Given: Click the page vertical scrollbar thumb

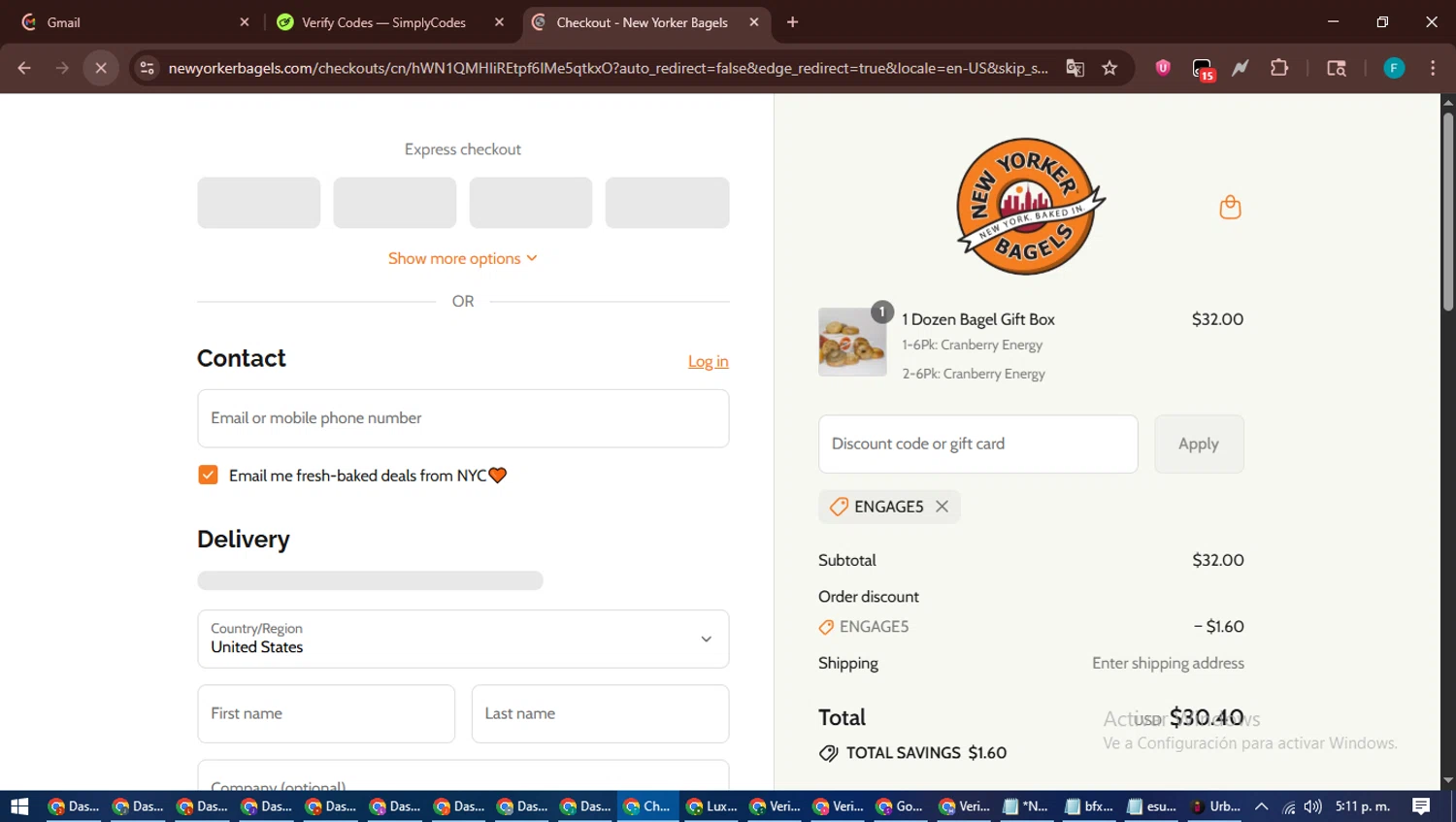Looking at the screenshot, I should coord(1447,212).
